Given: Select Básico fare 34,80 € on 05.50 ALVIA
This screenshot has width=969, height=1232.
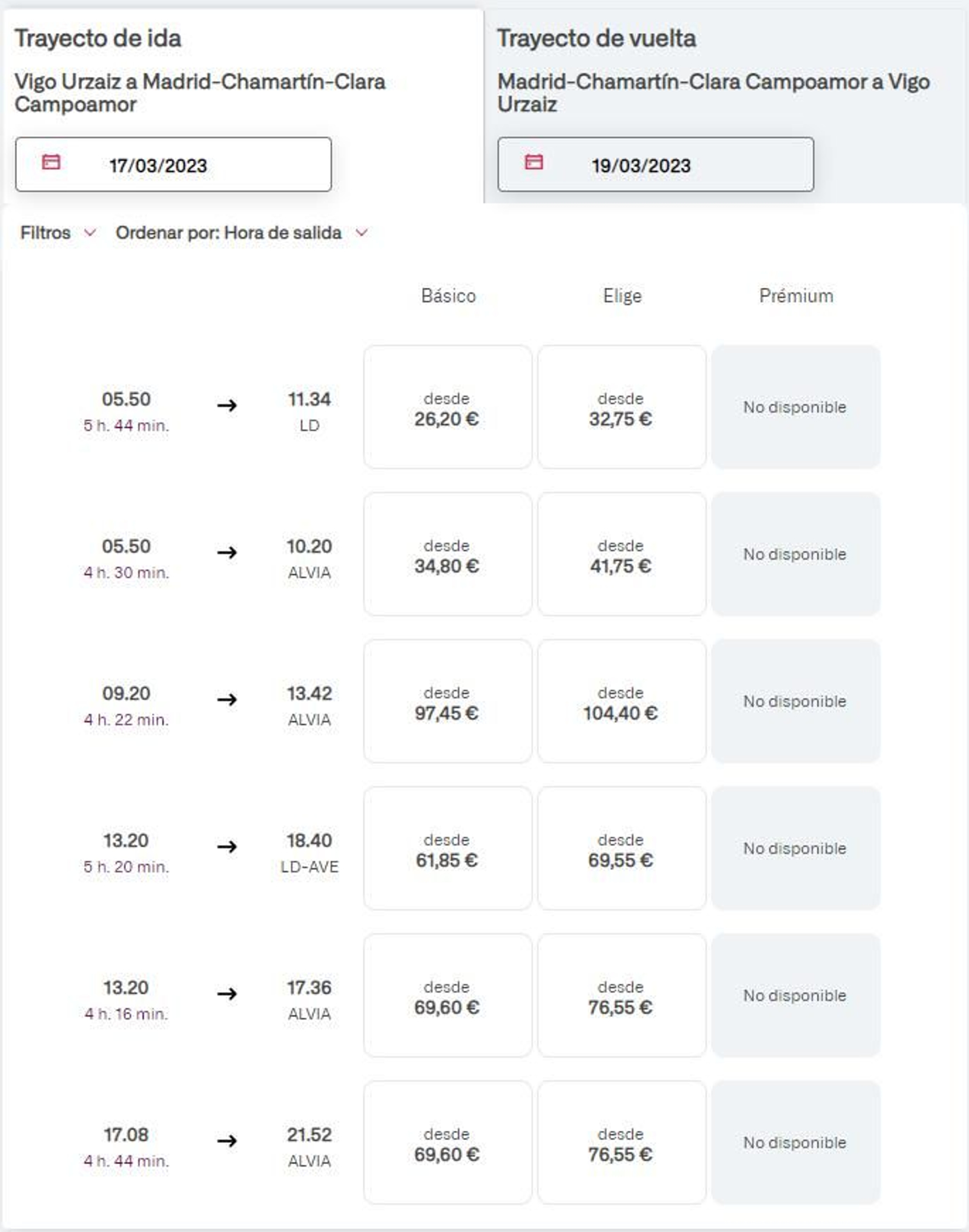Looking at the screenshot, I should pos(448,554).
